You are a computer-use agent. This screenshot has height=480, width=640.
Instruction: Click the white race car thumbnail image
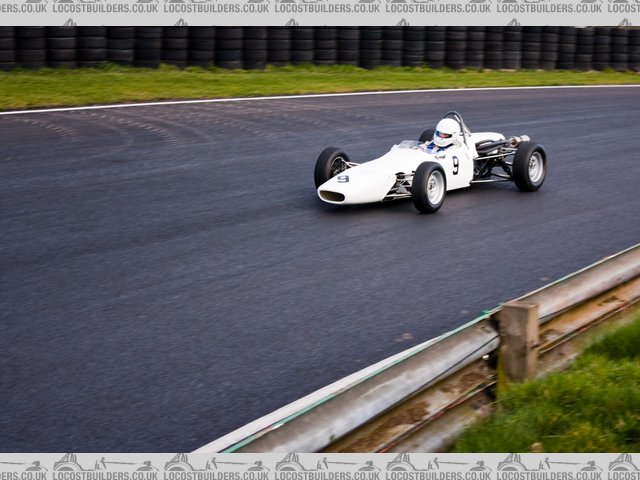[430, 165]
